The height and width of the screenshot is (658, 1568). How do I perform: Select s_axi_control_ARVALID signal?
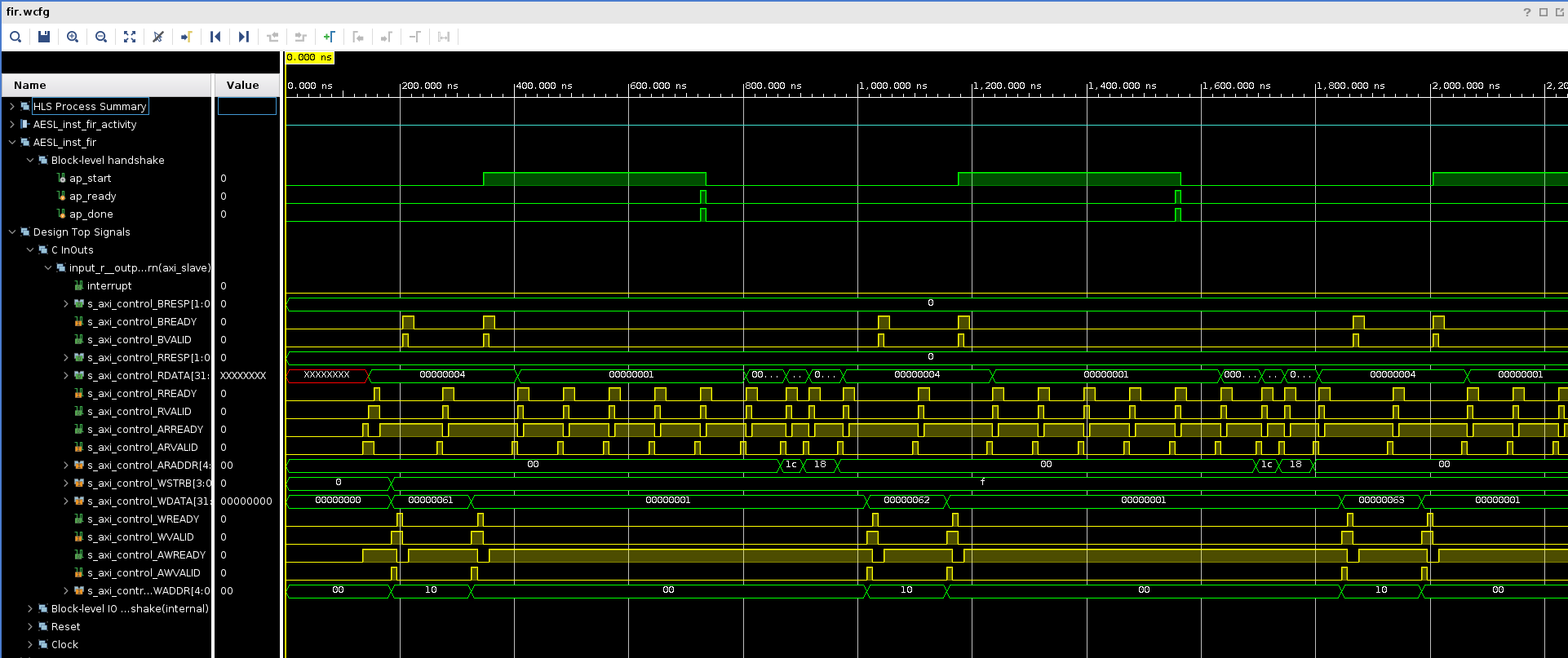(x=143, y=448)
